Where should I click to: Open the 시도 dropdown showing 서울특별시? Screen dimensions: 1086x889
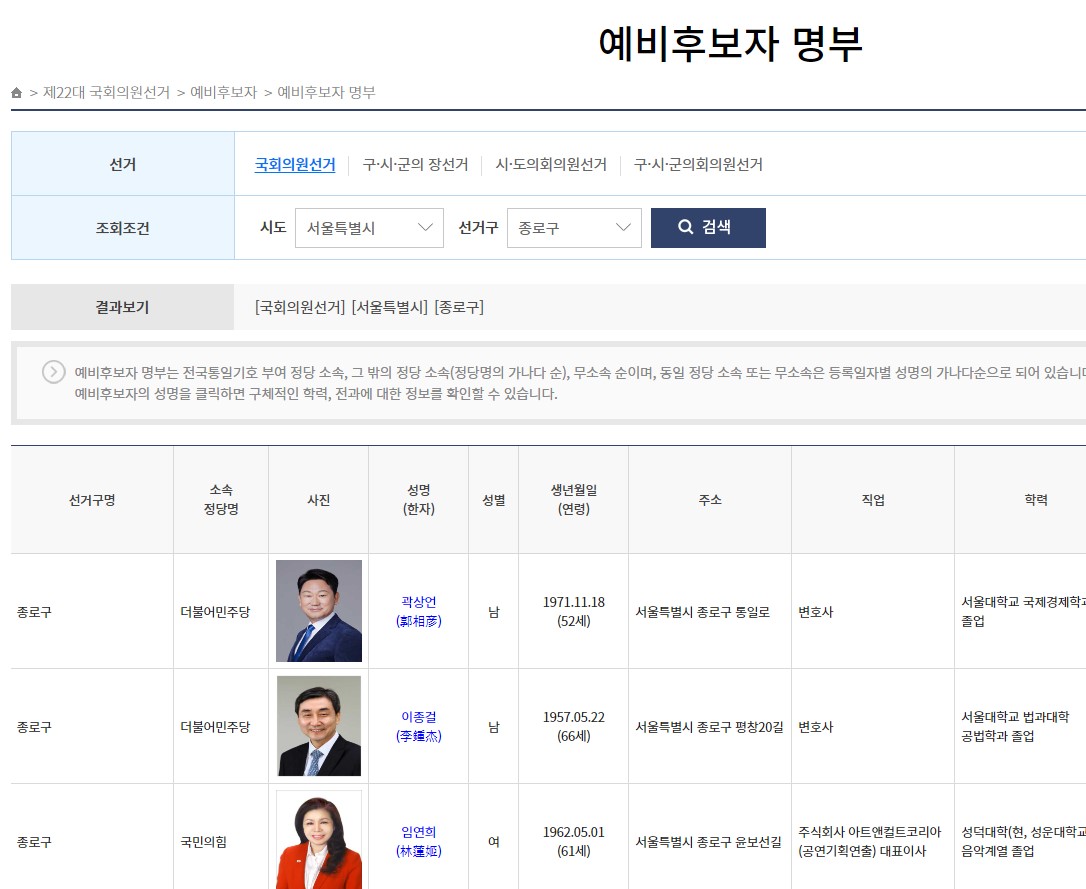point(369,227)
